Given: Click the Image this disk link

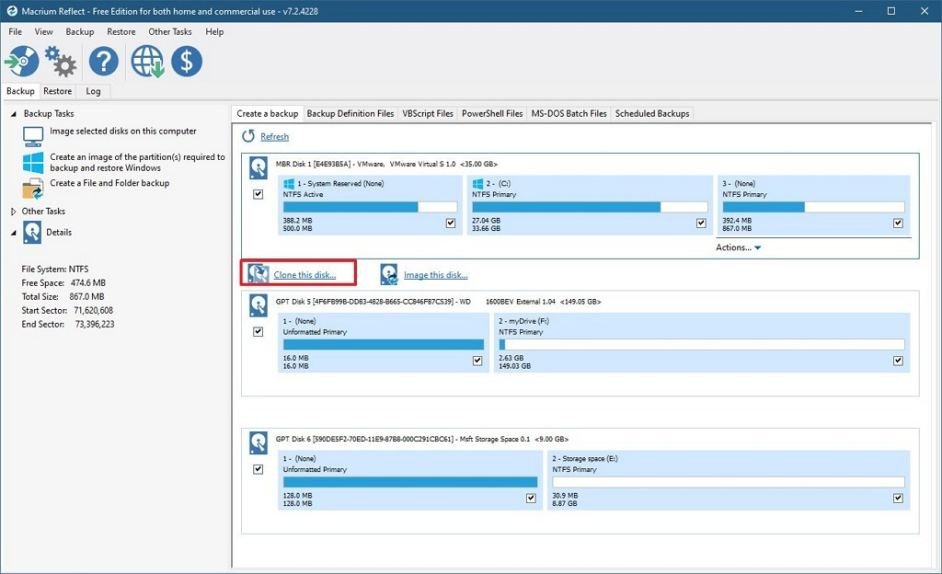Looking at the screenshot, I should pos(435,275).
